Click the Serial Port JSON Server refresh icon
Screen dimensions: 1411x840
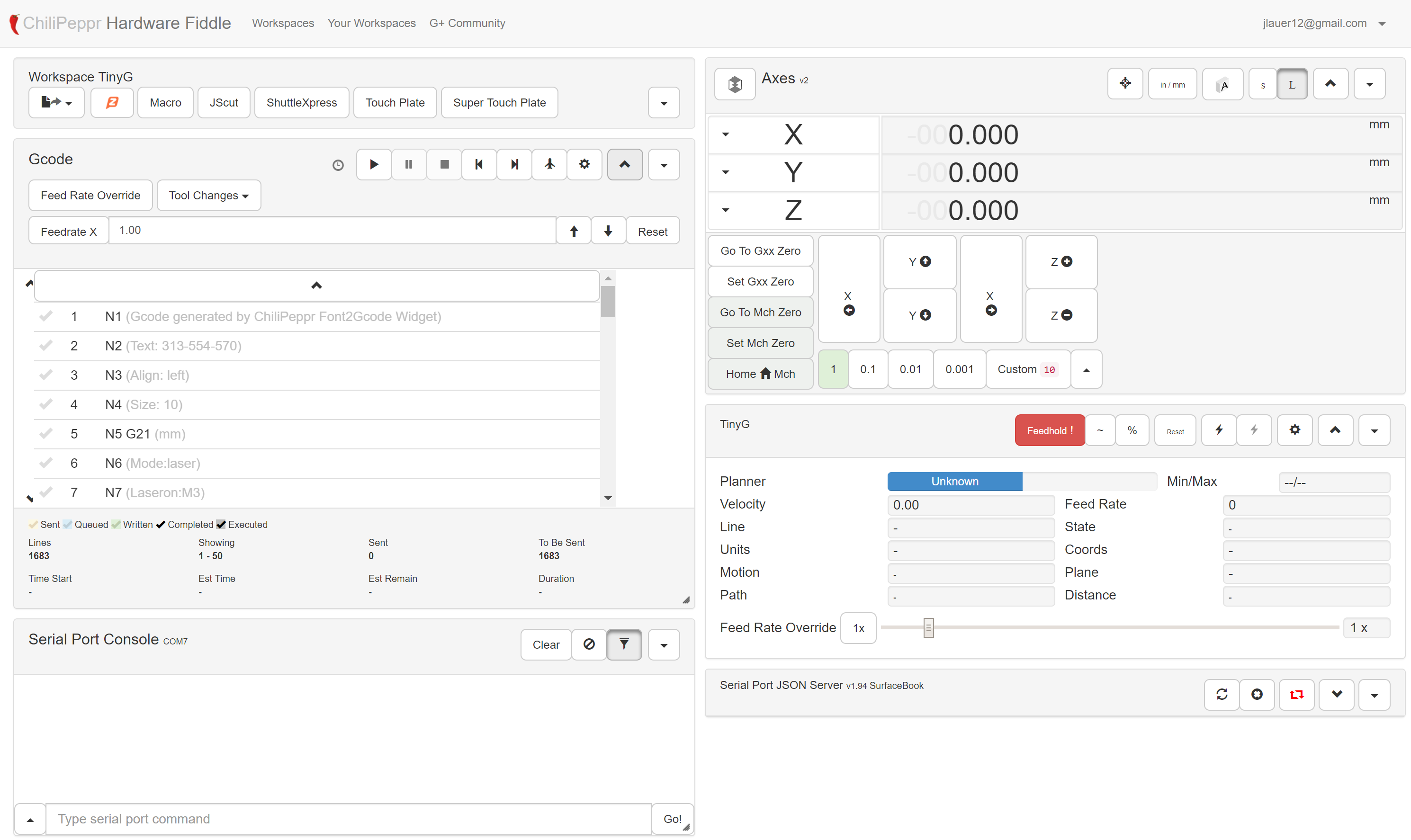coord(1222,695)
